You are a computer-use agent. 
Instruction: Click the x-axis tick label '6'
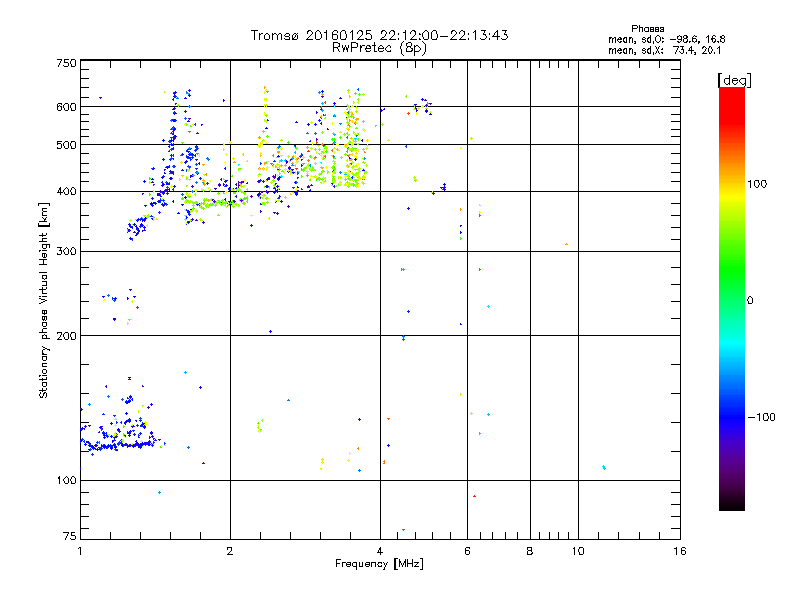click(x=467, y=551)
